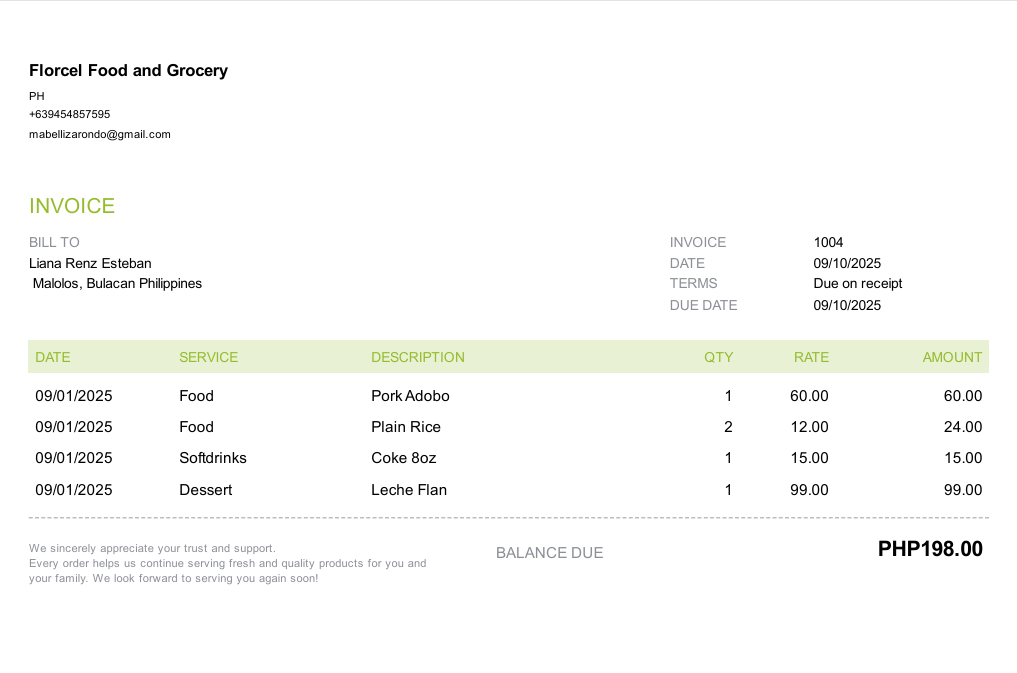Click the Due on receipt terms value

[x=858, y=283]
